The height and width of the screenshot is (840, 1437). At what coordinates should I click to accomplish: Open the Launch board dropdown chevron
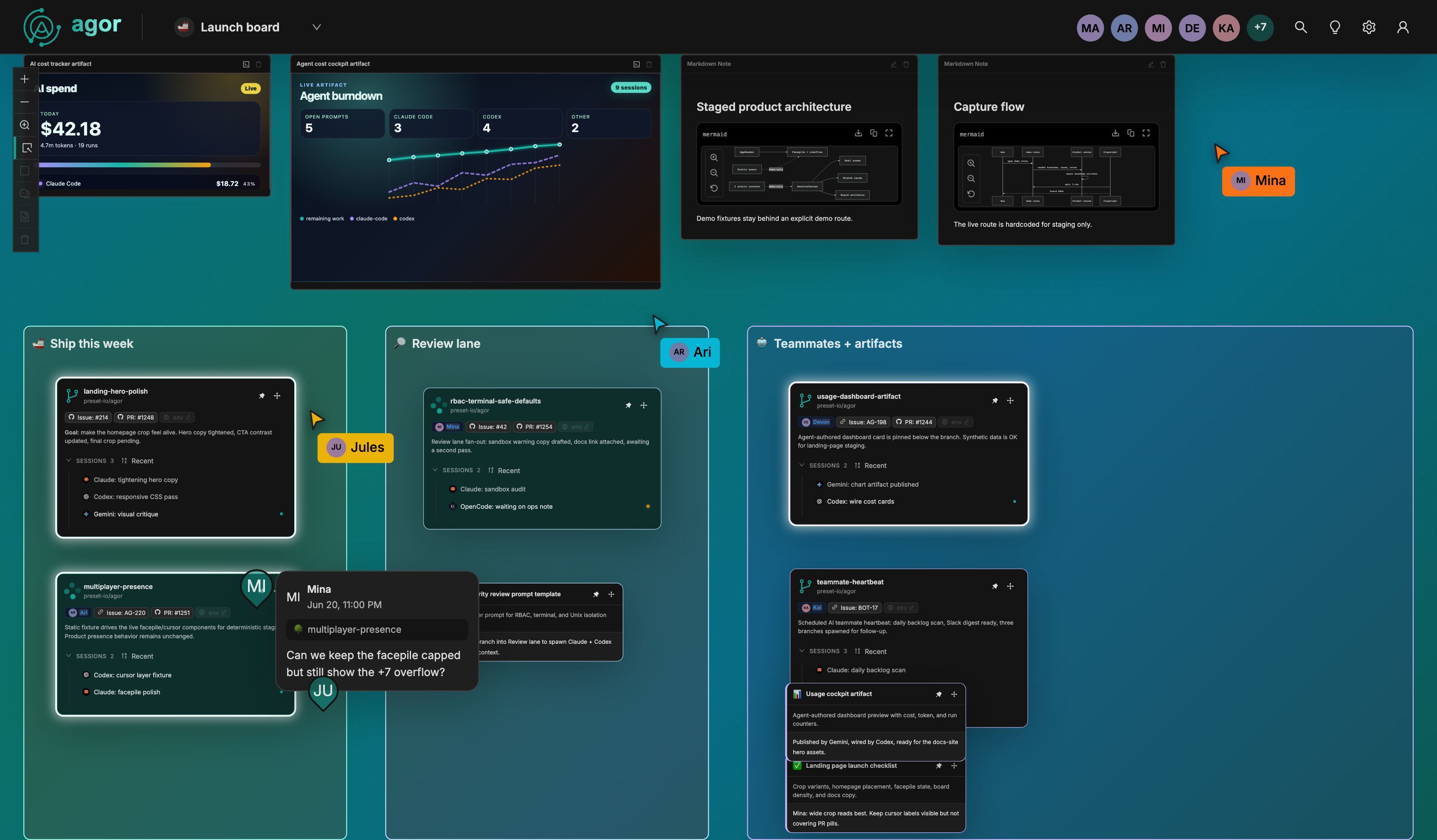pyautogui.click(x=316, y=27)
